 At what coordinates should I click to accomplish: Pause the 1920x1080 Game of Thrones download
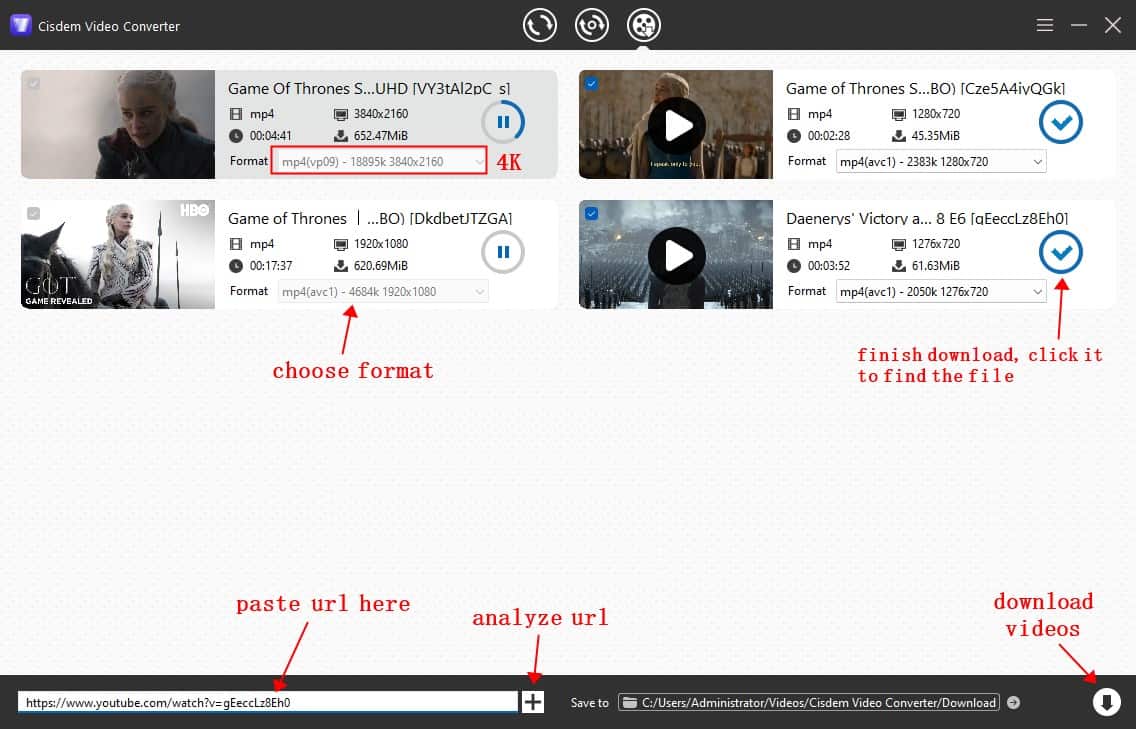pyautogui.click(x=503, y=252)
